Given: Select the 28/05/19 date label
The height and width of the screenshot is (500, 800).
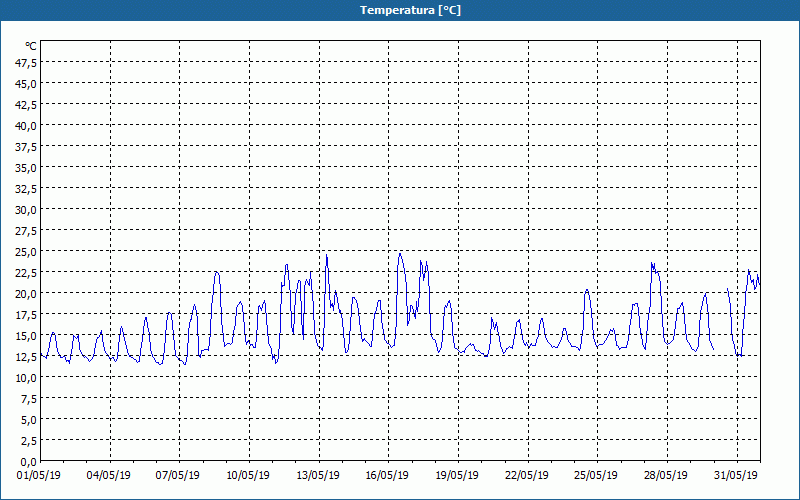Looking at the screenshot, I should (x=666, y=476).
